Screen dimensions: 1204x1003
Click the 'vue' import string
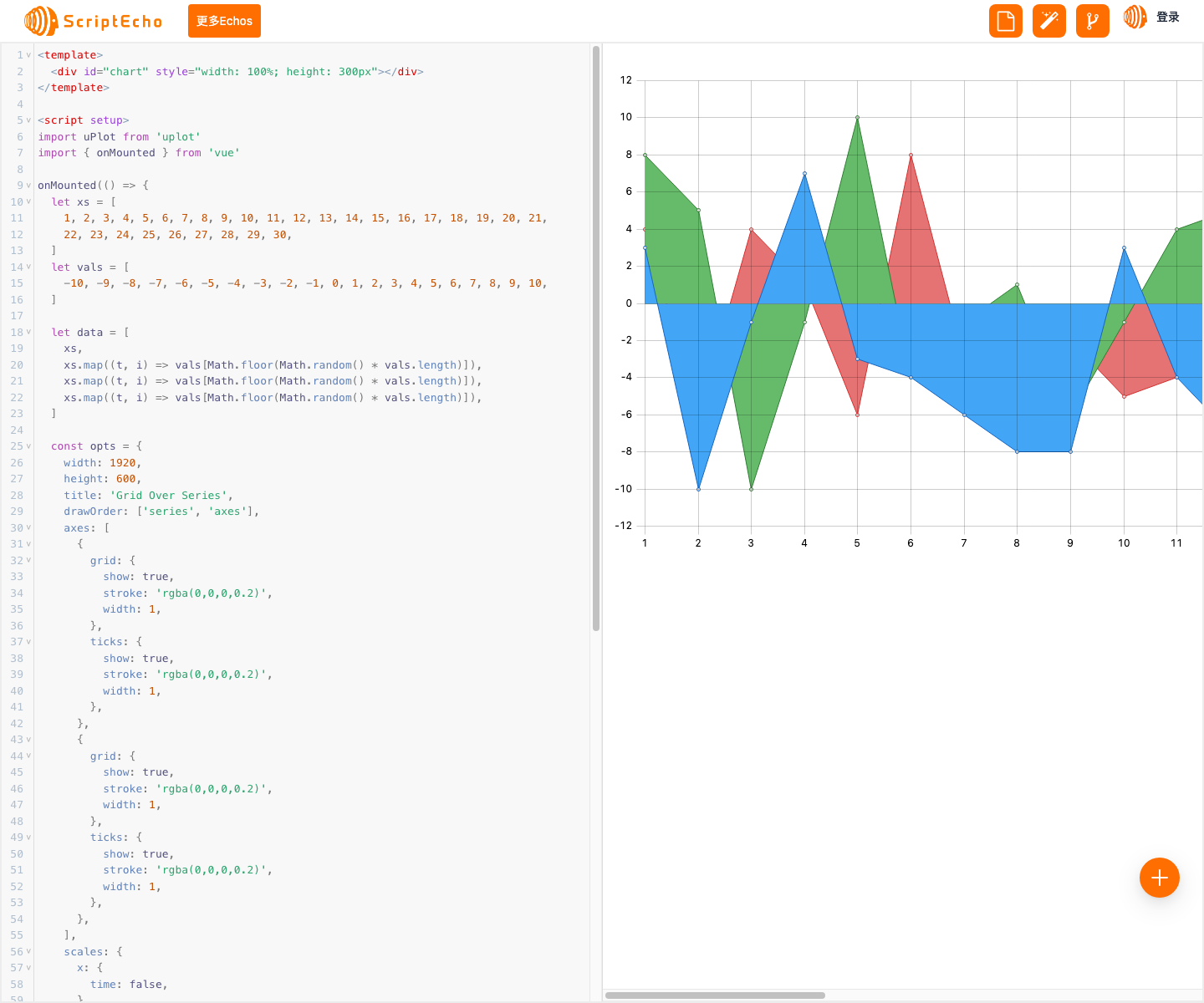pos(224,153)
